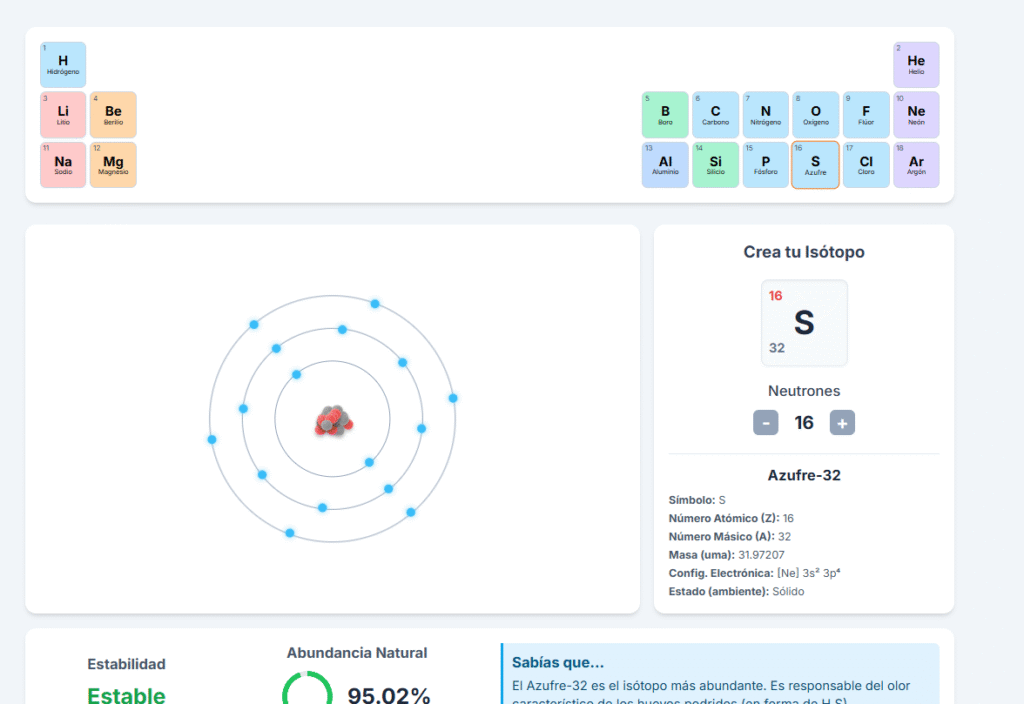Select the Fluorine element tile
1024x704 pixels.
tap(866, 115)
